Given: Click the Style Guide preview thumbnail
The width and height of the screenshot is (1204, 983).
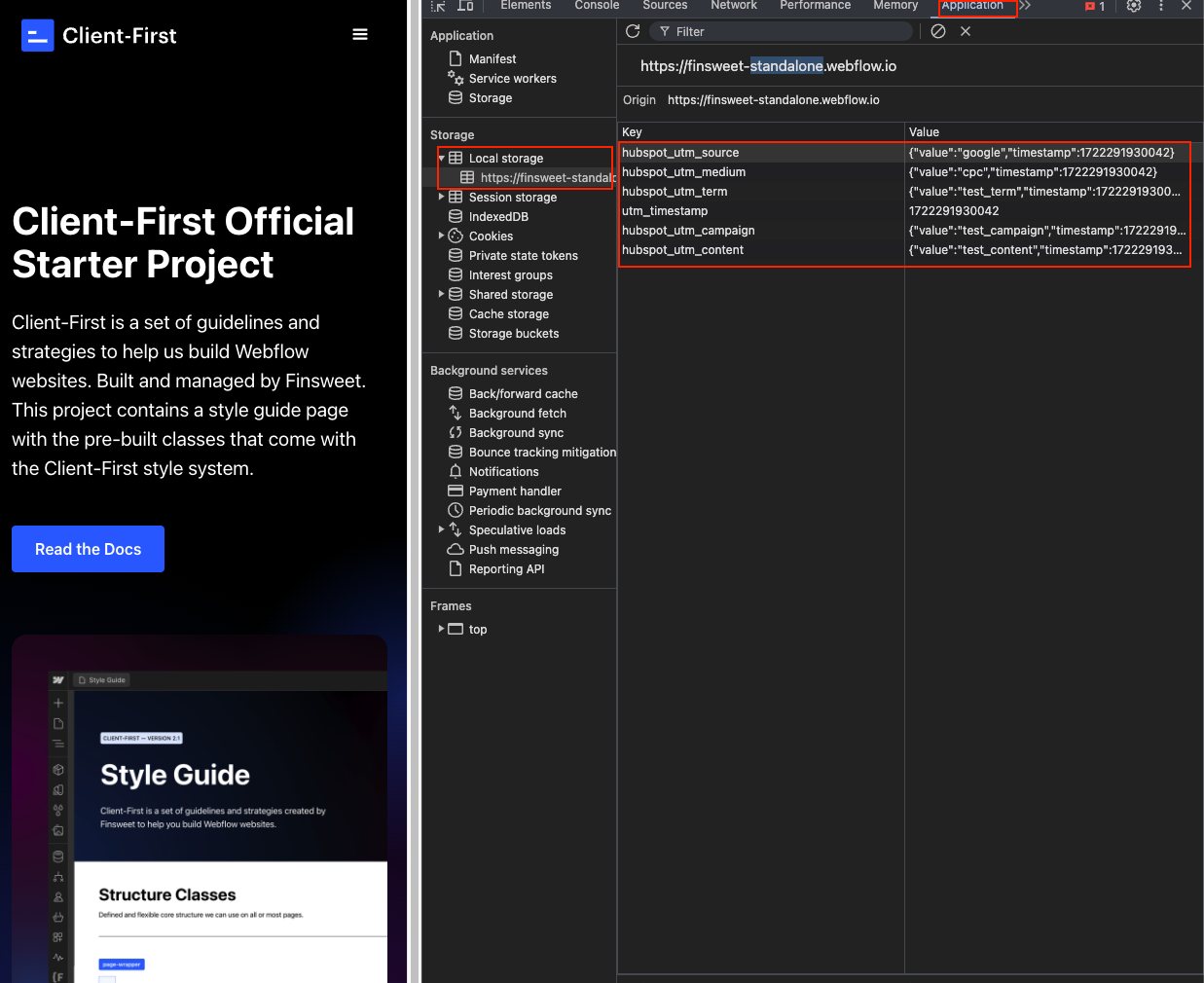Looking at the screenshot, I should point(200,809).
